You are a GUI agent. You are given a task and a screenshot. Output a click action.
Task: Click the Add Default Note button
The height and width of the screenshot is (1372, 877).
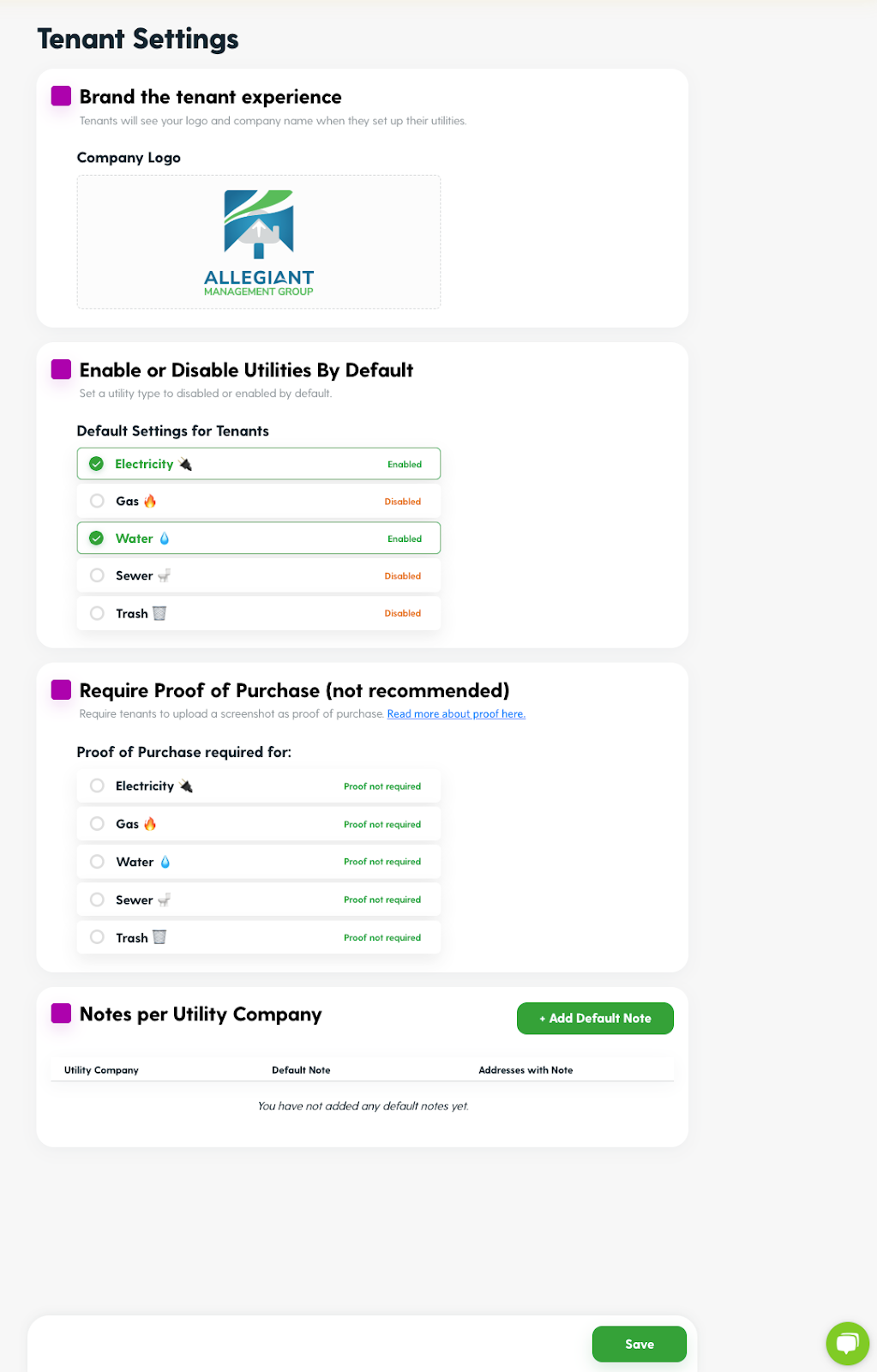click(x=595, y=1018)
